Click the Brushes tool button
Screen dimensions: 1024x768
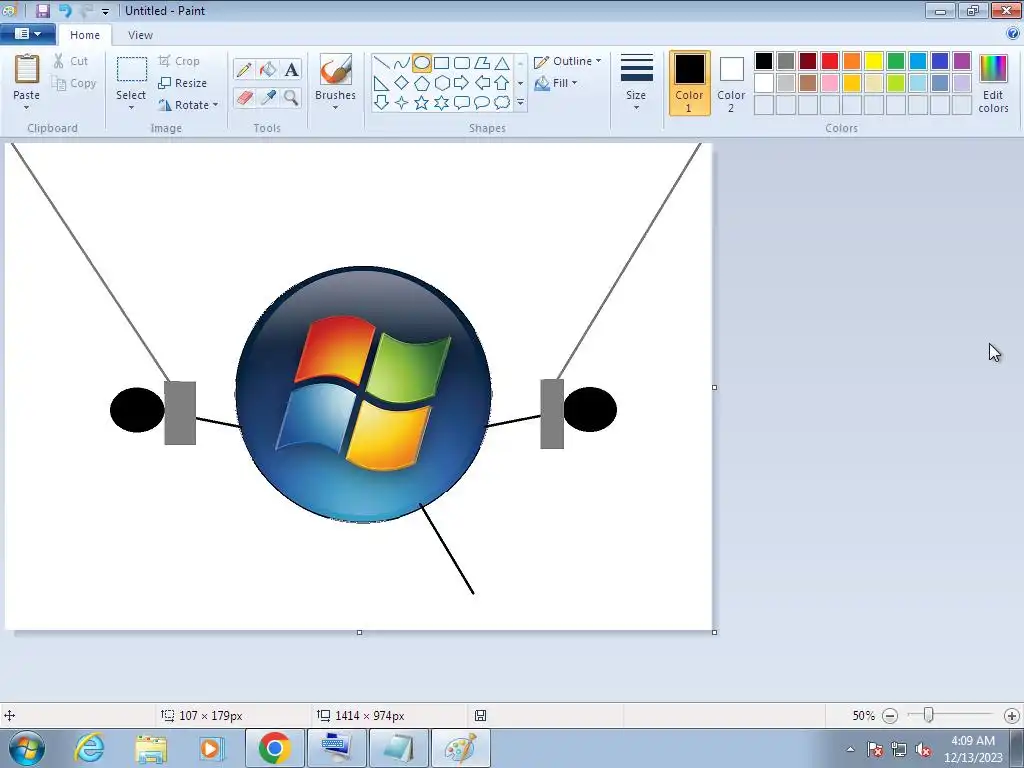coord(335,77)
